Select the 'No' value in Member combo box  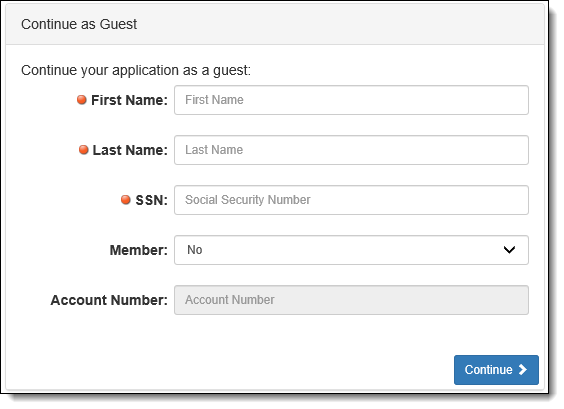pos(195,250)
